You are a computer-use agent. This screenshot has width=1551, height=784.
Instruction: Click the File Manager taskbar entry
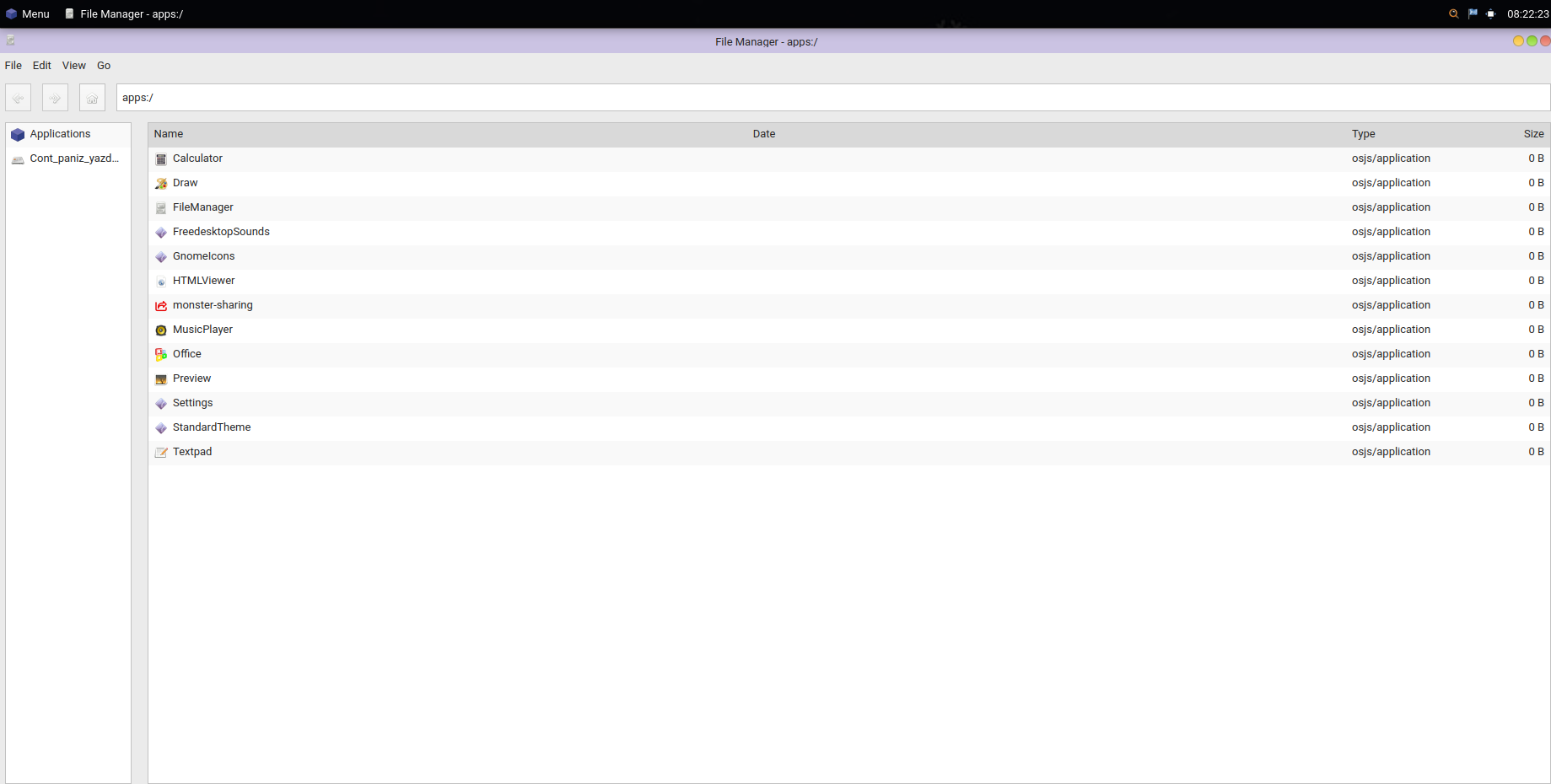click(x=124, y=13)
